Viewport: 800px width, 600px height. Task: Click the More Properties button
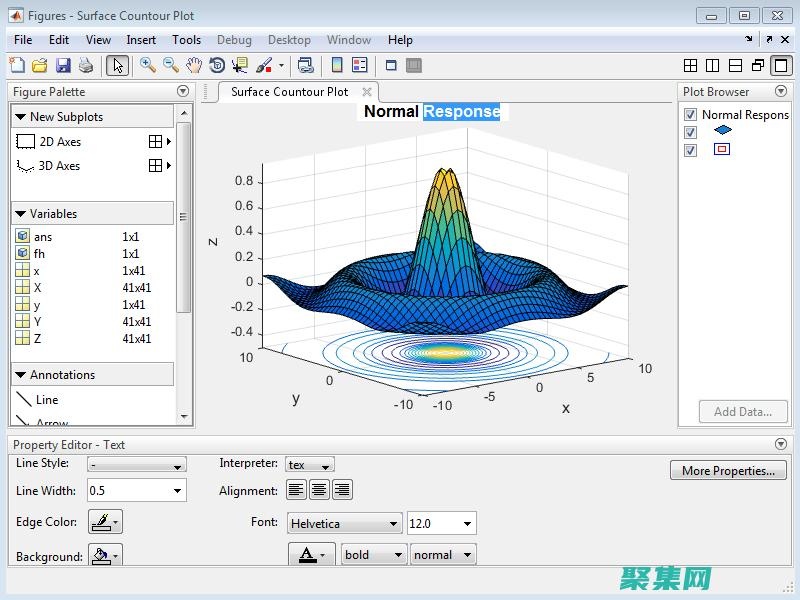(x=728, y=470)
